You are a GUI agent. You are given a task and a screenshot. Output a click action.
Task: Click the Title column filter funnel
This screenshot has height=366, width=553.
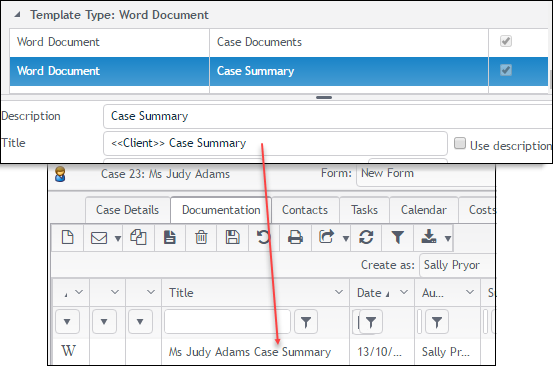point(306,322)
